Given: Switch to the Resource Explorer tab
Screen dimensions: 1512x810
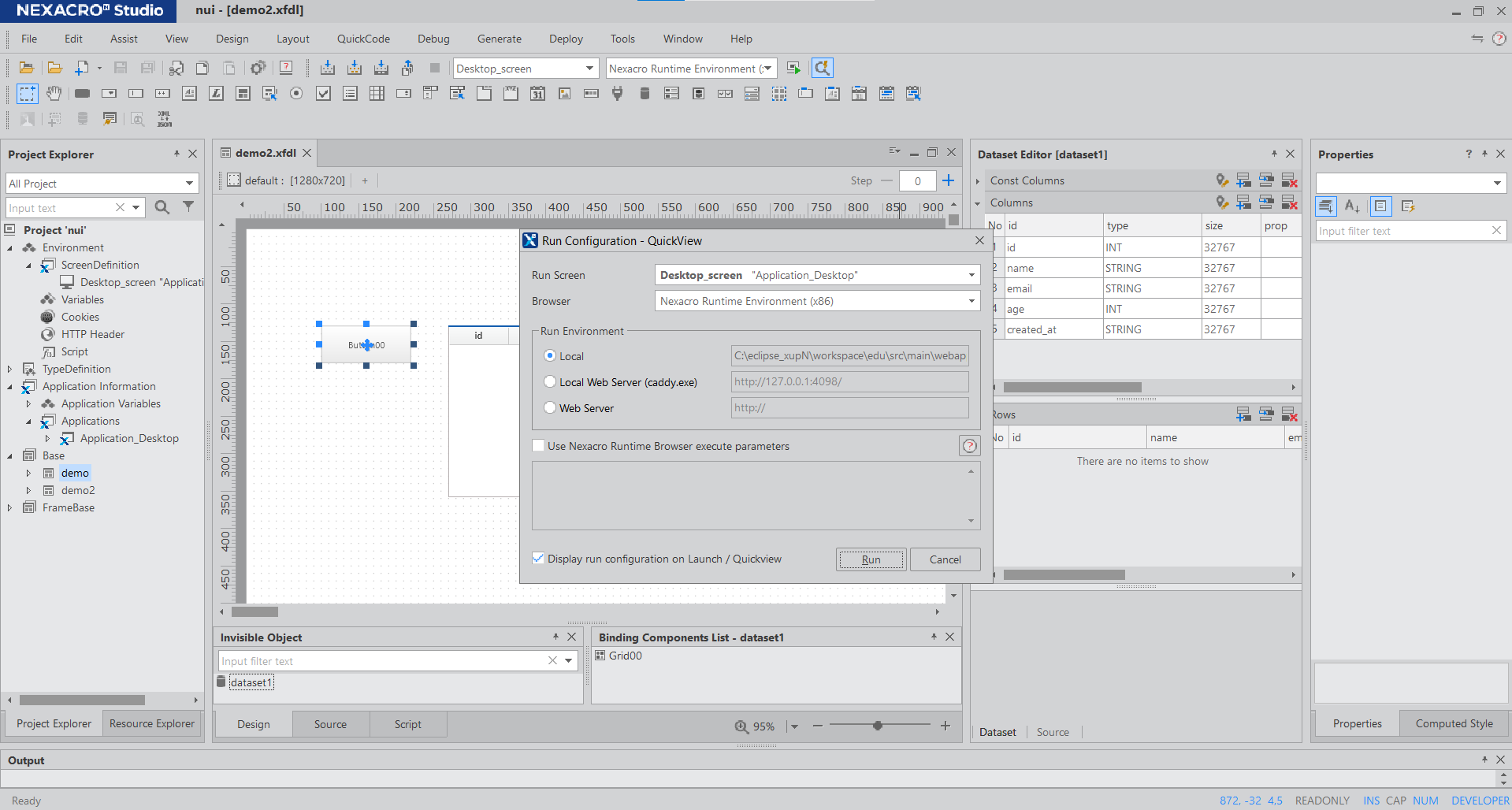Looking at the screenshot, I should 151,723.
